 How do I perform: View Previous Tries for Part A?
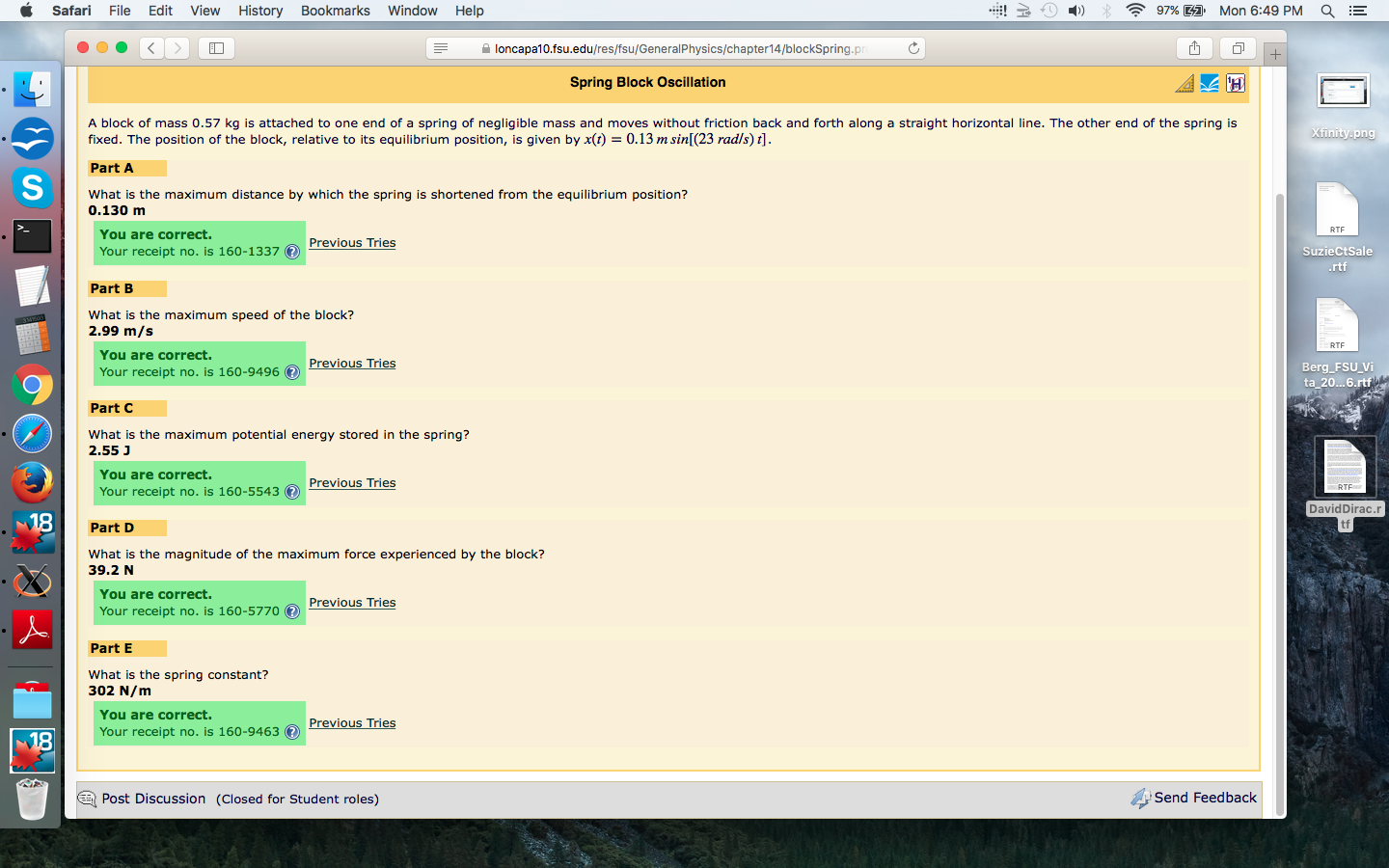pos(352,243)
